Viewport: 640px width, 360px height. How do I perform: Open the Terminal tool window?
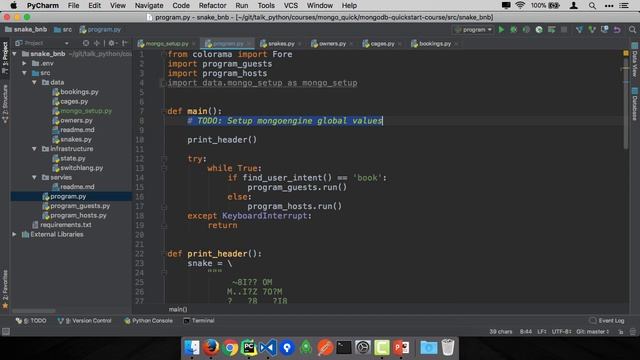[x=199, y=321]
